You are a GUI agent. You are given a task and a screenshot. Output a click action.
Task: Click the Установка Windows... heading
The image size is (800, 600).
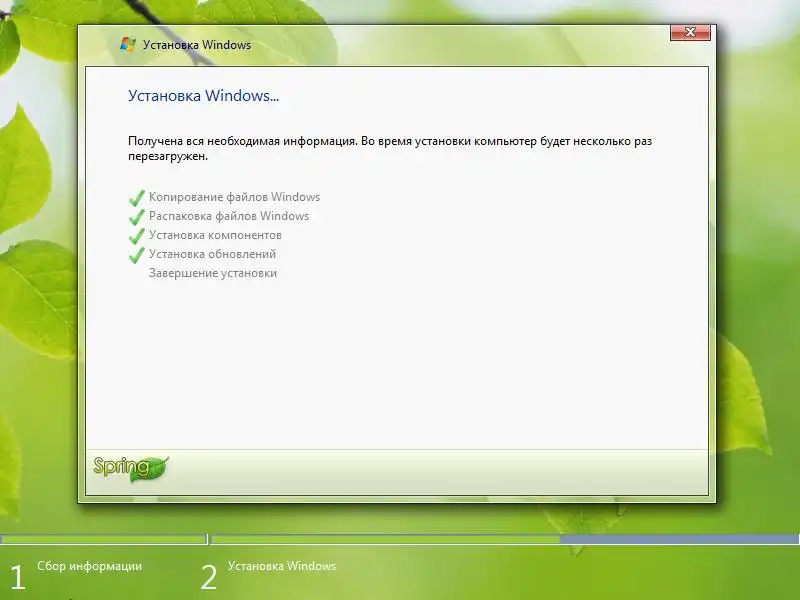pos(203,95)
